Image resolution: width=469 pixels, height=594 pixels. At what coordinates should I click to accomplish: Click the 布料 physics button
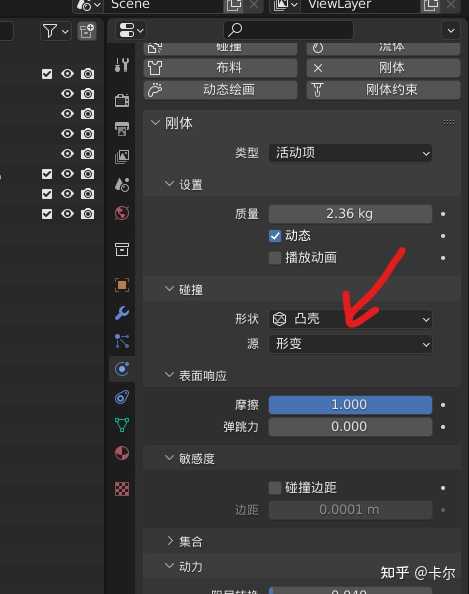[220, 68]
